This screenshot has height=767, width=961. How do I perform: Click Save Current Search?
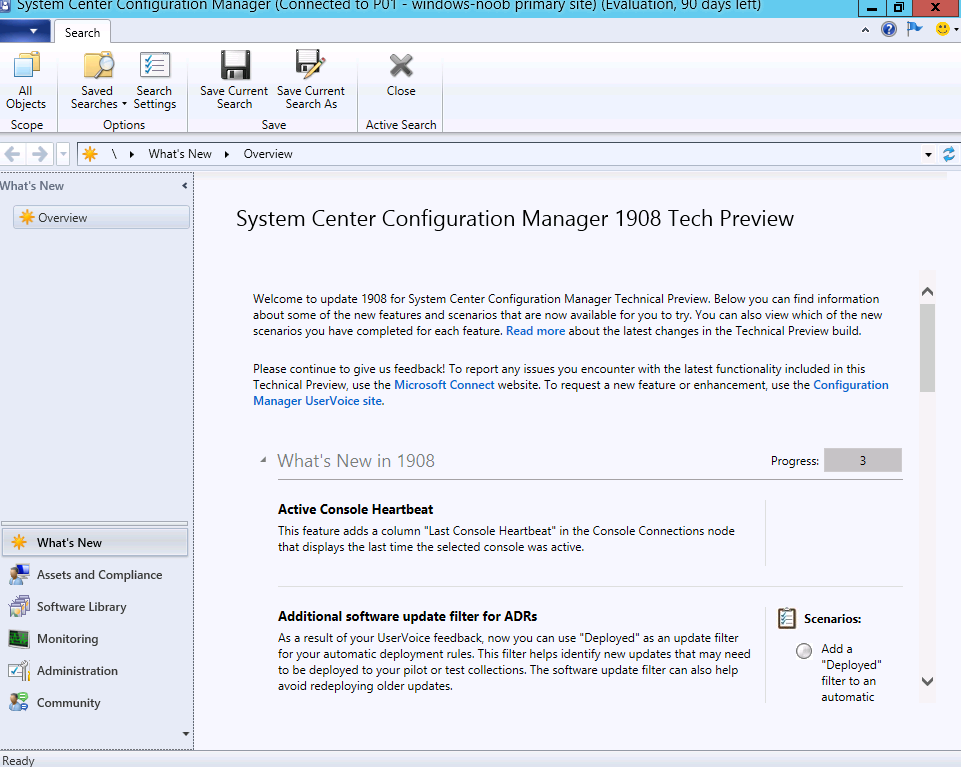(234, 81)
